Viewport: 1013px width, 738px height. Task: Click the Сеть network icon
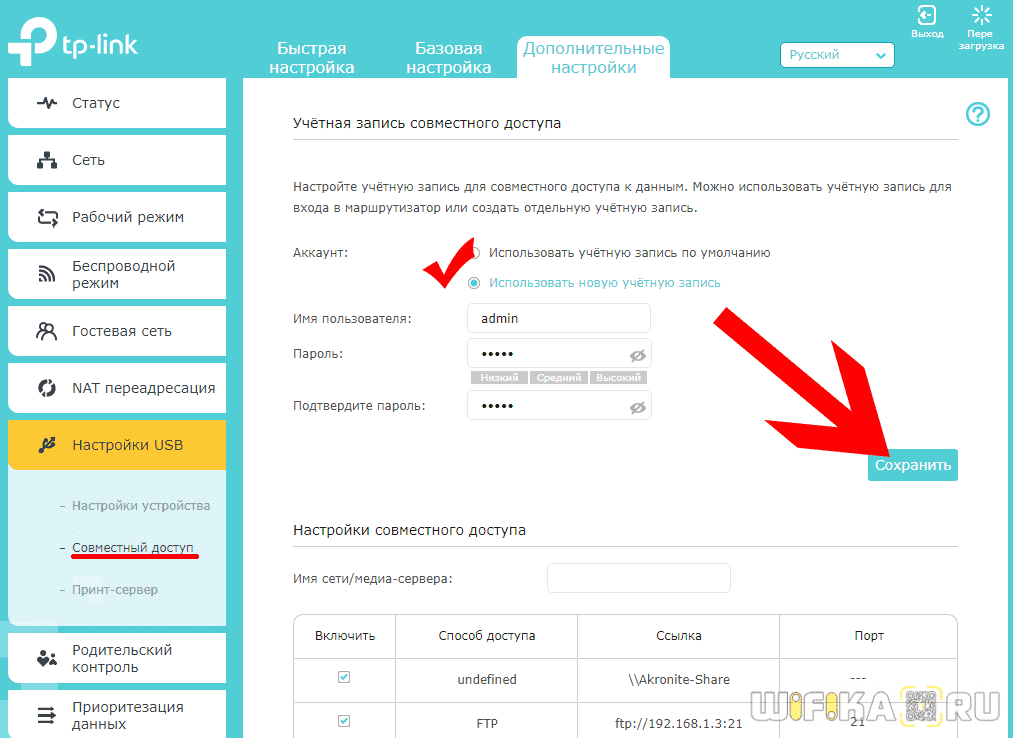pyautogui.click(x=47, y=160)
